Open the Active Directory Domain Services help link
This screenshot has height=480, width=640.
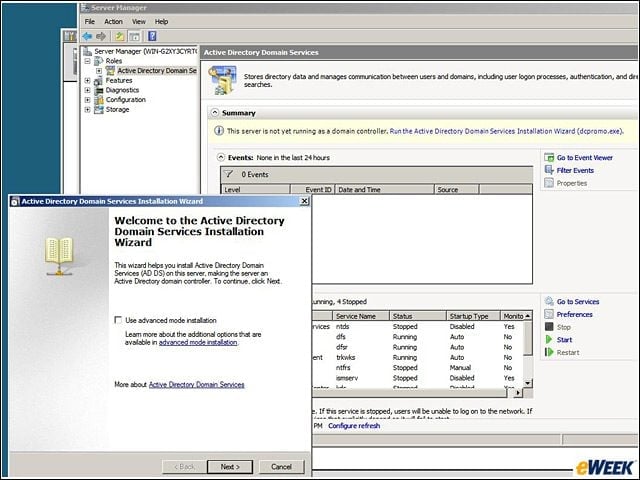[196, 384]
